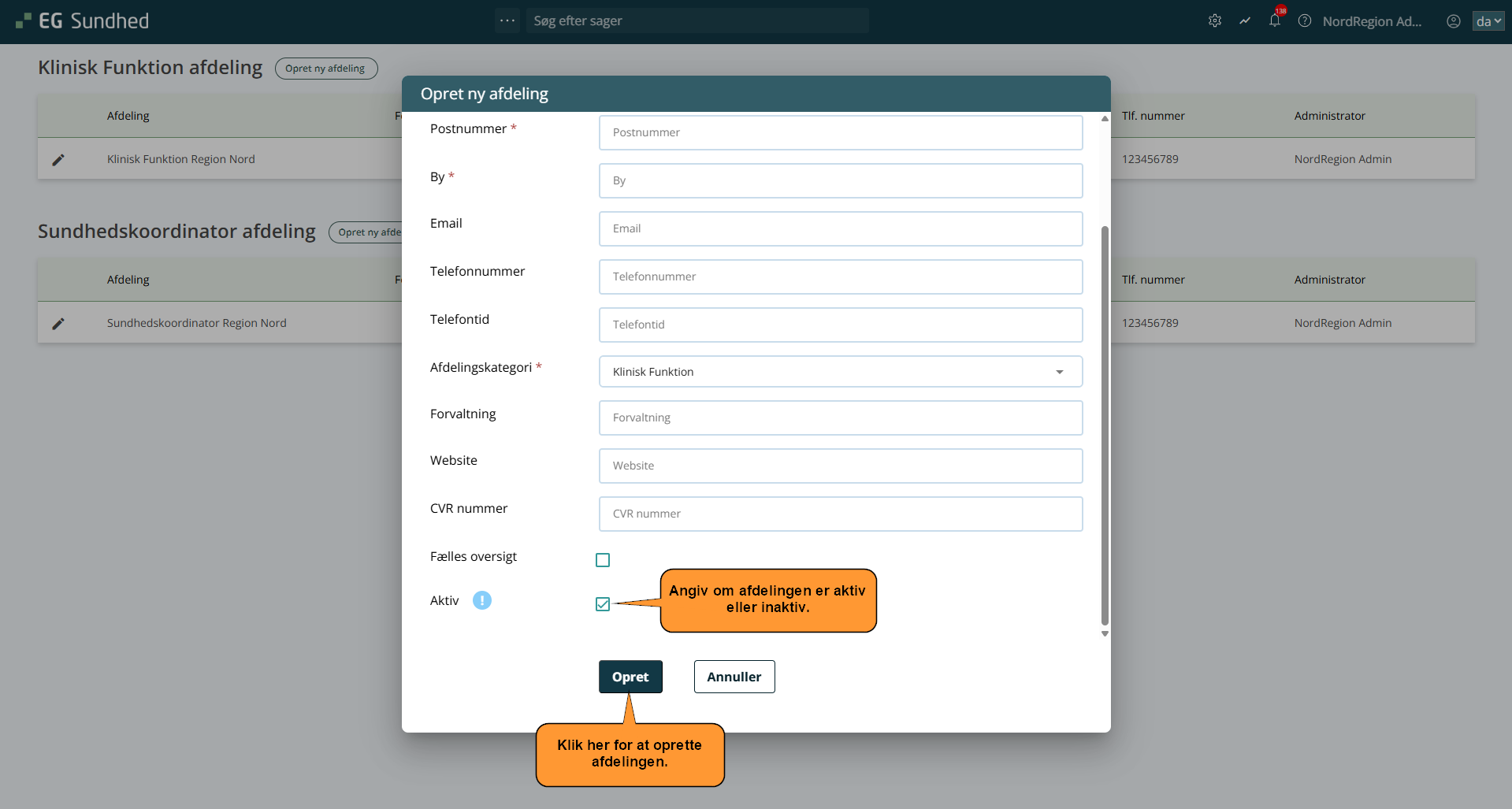
Task: Open the statistics trend line icon
Action: coord(1245,21)
